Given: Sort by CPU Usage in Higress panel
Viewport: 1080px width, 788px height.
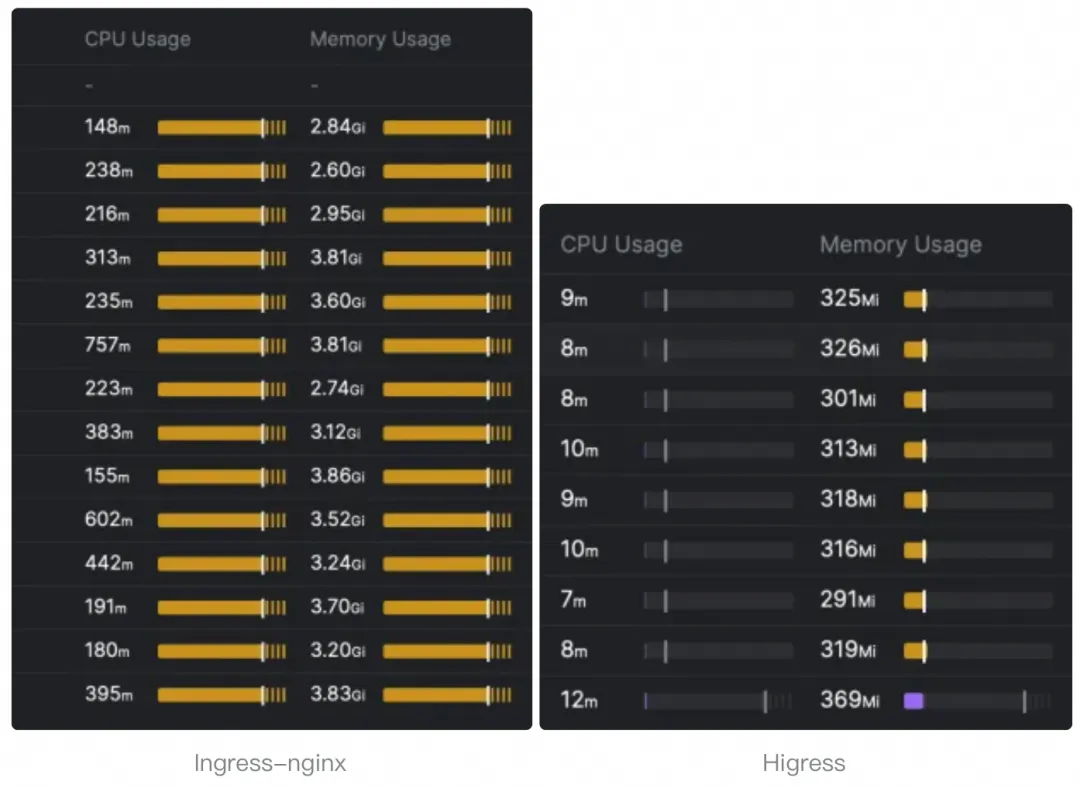Looking at the screenshot, I should click(621, 245).
